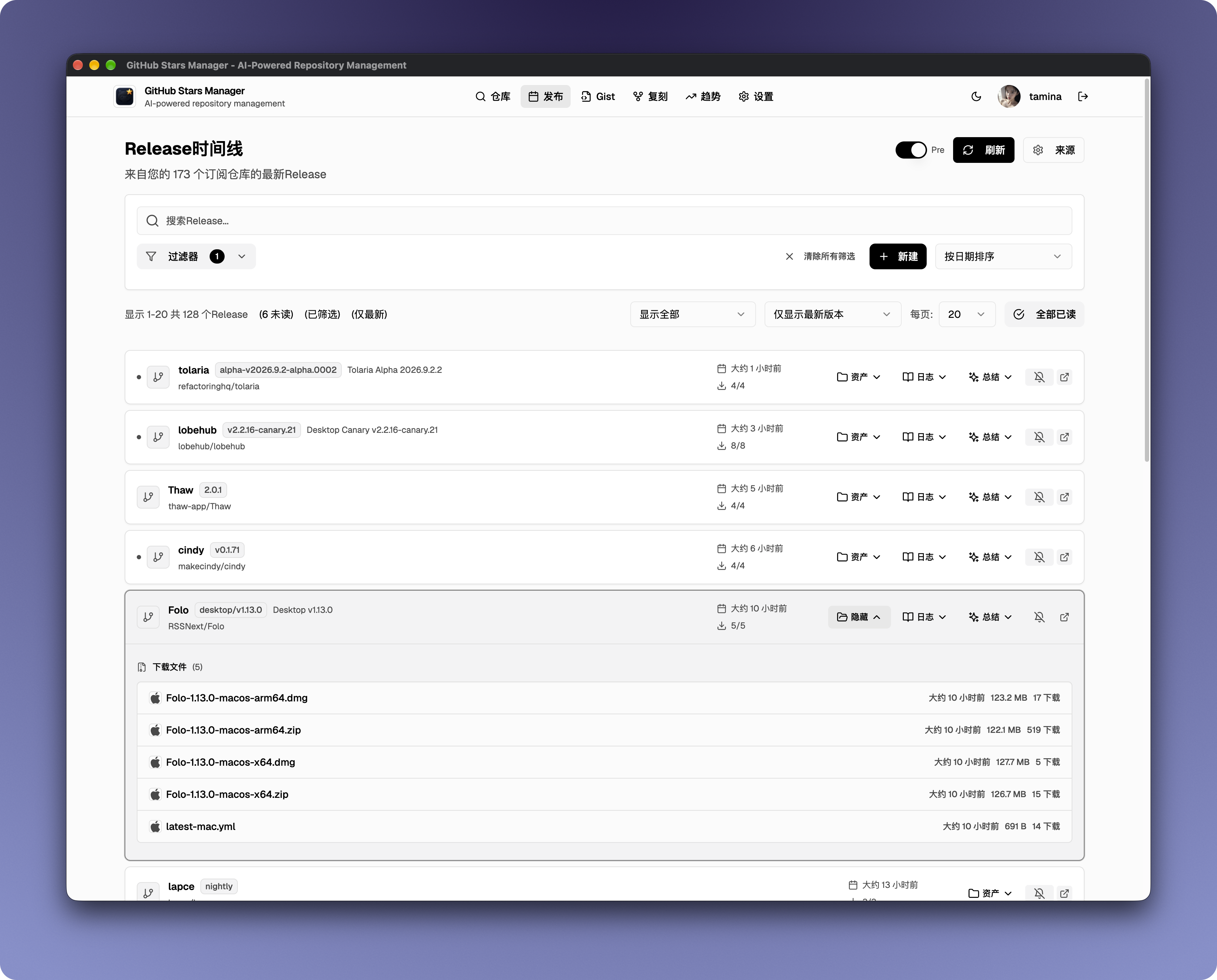Click the 新建 new button
1217x980 pixels.
(897, 256)
